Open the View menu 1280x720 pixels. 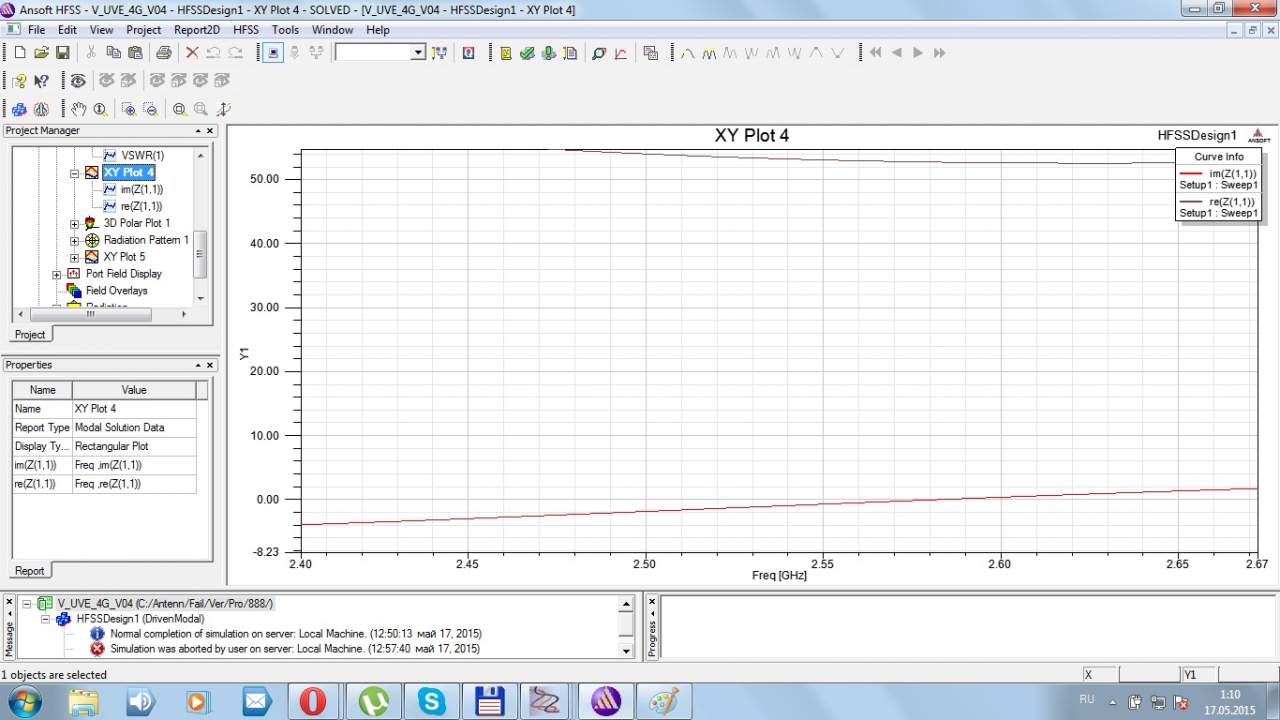point(101,30)
